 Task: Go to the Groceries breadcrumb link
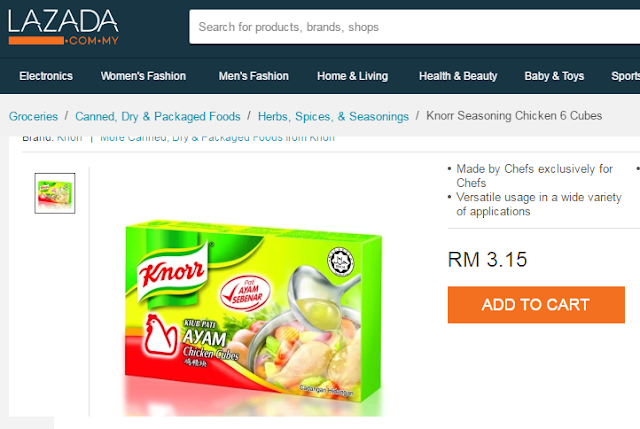point(33,116)
